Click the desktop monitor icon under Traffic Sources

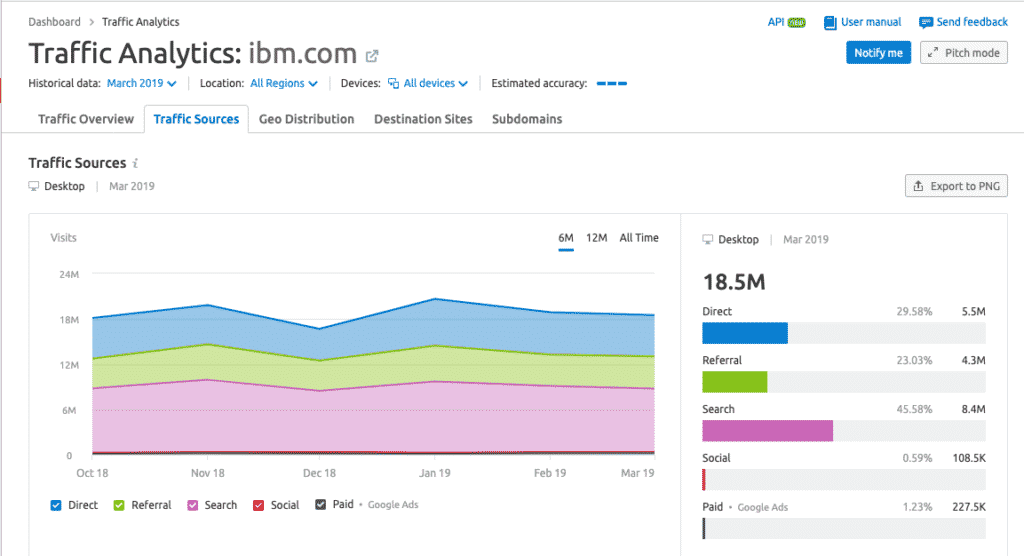tap(34, 186)
